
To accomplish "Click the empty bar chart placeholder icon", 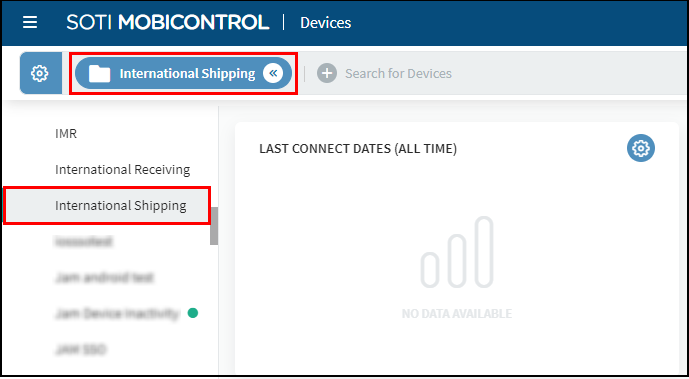I will [457, 252].
